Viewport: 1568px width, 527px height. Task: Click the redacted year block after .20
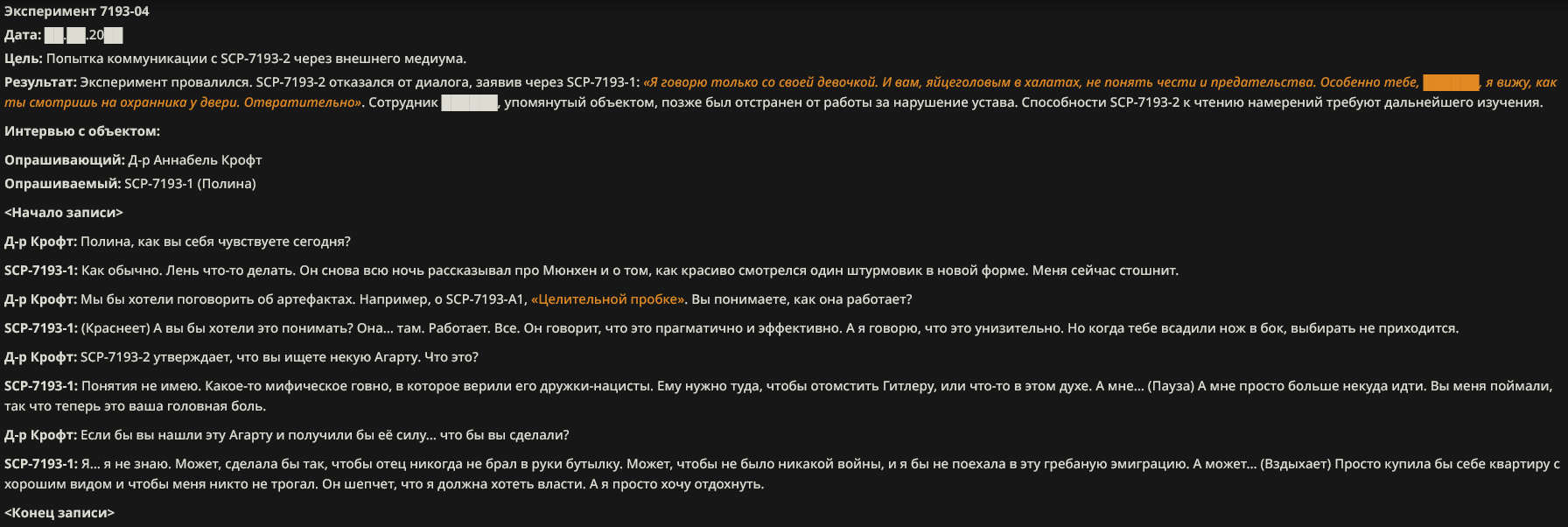pos(113,35)
